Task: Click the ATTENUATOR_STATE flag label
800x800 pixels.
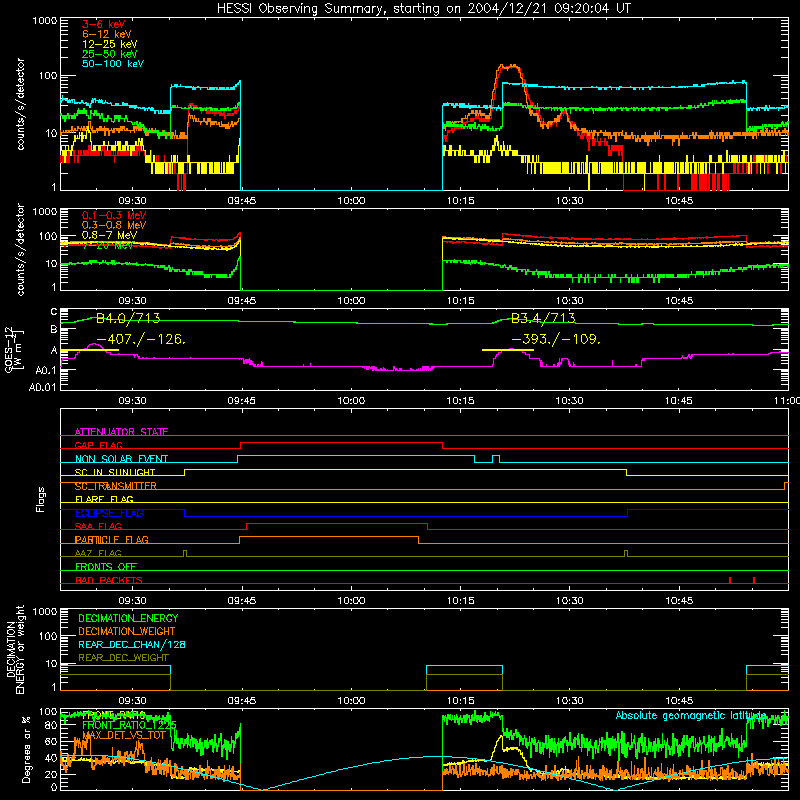Action: click(x=121, y=432)
